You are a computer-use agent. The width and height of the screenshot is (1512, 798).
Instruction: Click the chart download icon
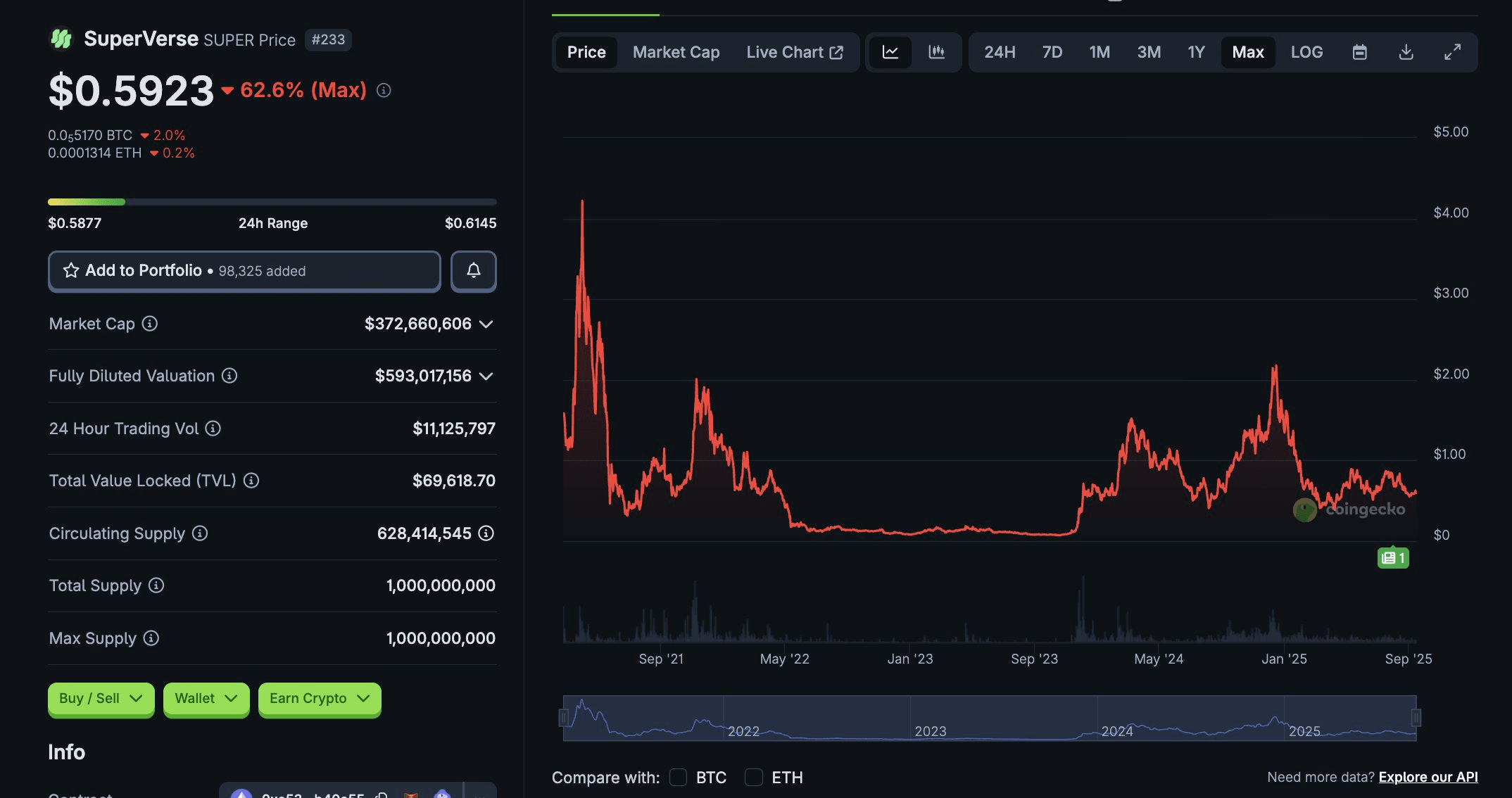click(x=1406, y=52)
